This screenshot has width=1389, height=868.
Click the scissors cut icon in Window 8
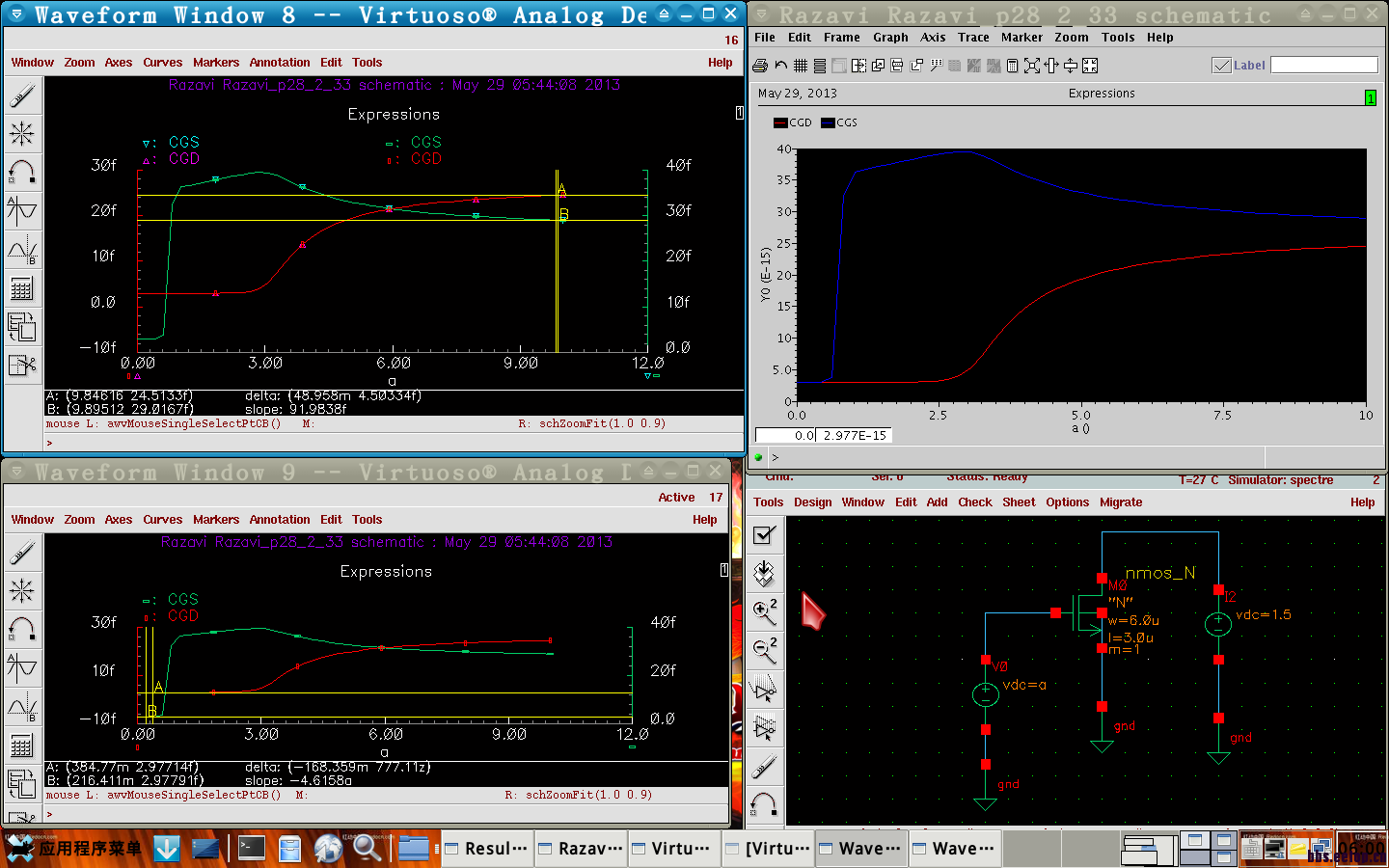(x=21, y=366)
